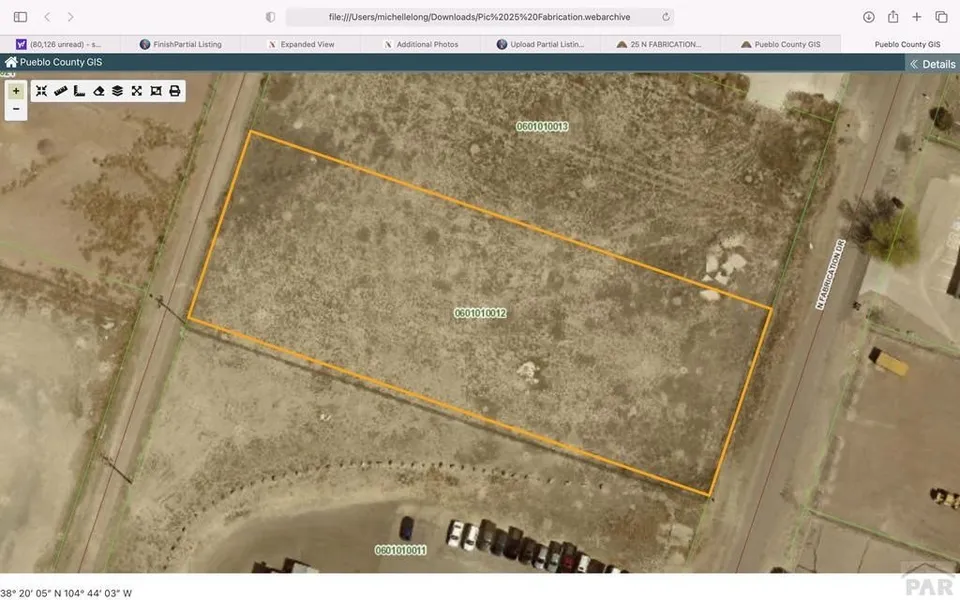Erase map drawings with eraser tool
This screenshot has height=600, width=960.
tap(98, 91)
